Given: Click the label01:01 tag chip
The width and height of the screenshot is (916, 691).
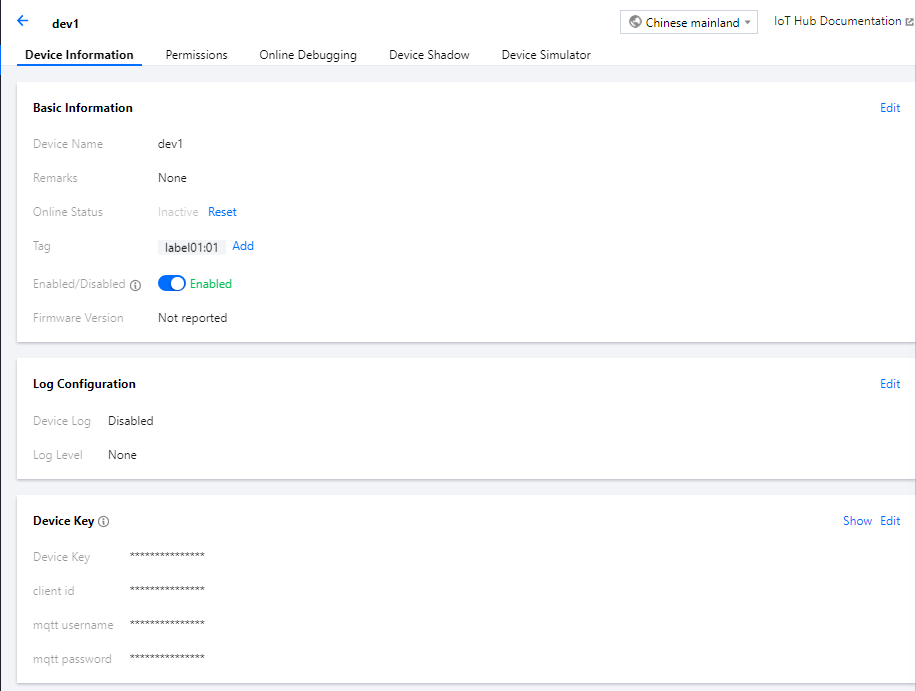Looking at the screenshot, I should pyautogui.click(x=191, y=247).
